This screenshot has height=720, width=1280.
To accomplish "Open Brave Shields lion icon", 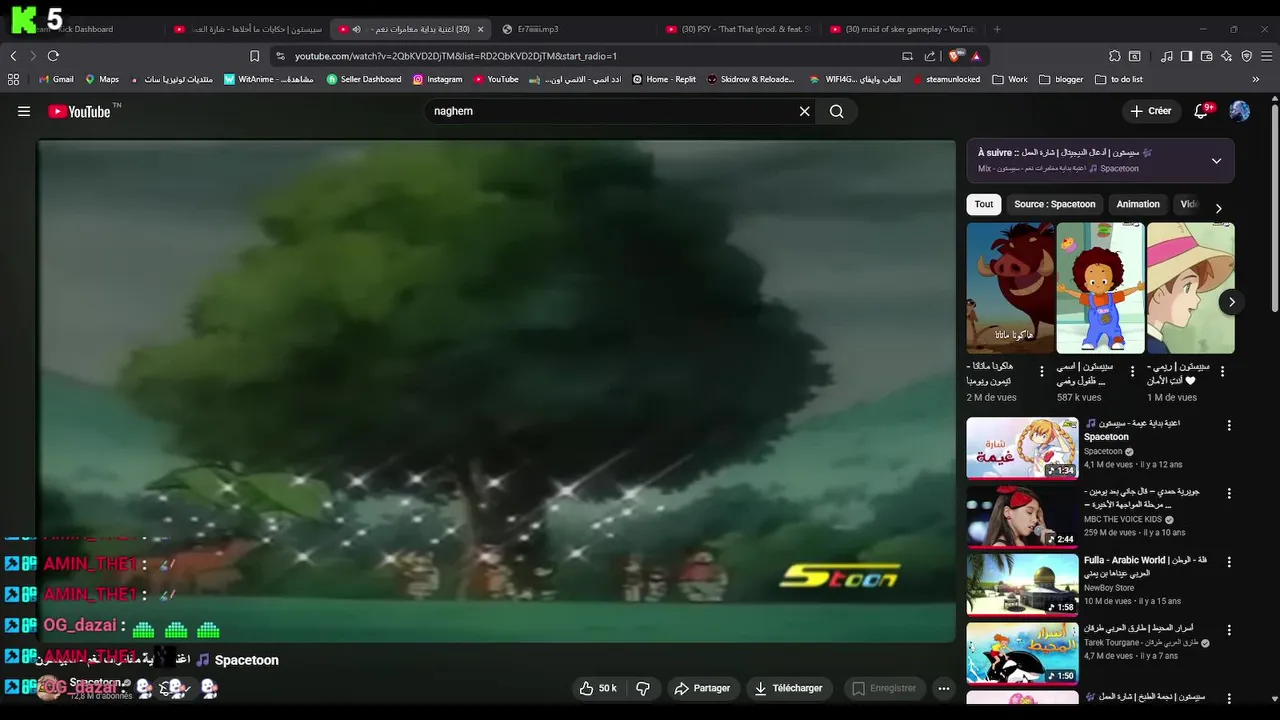I will click(956, 56).
